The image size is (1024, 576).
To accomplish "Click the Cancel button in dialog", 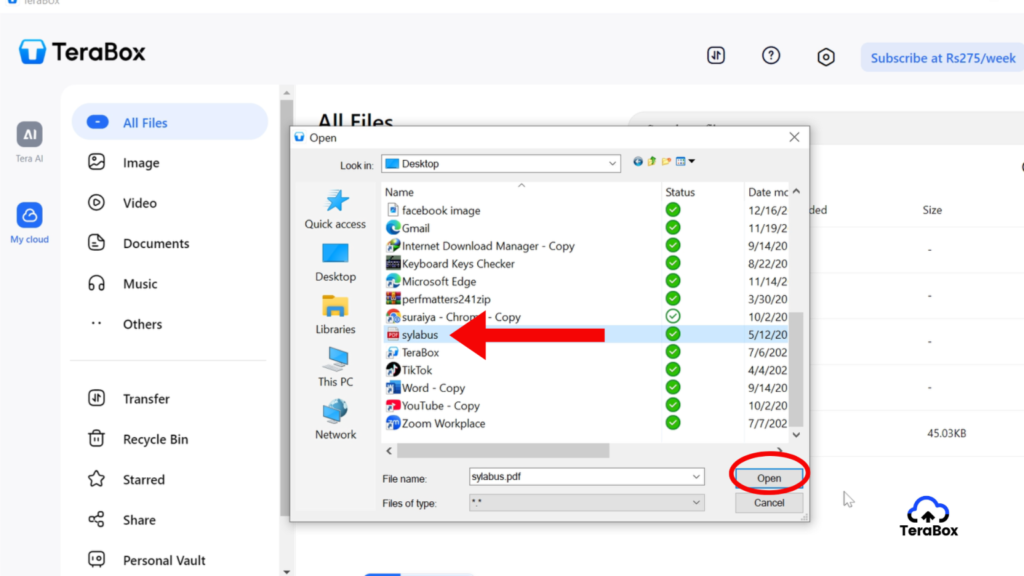I will 769,503.
